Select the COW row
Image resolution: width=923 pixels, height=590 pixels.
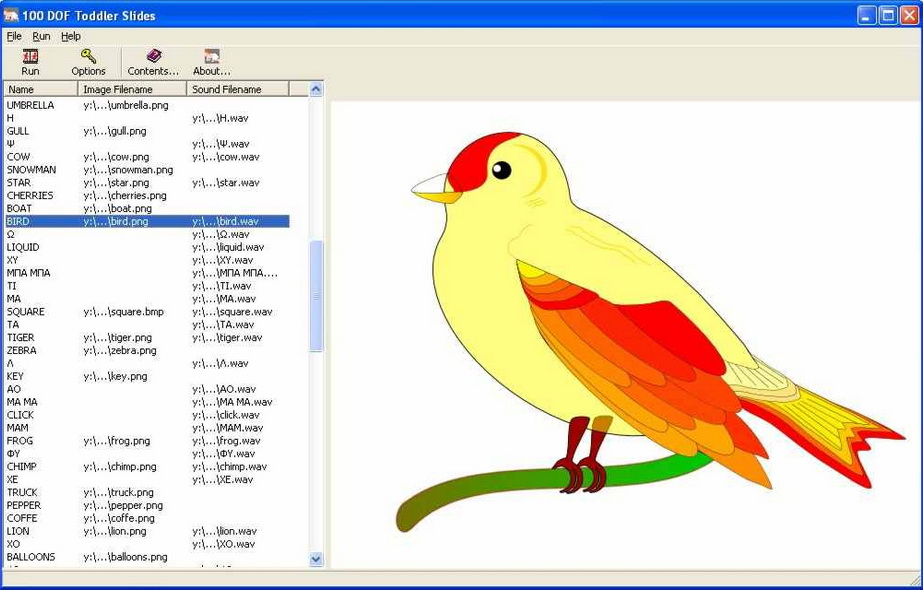pos(147,157)
